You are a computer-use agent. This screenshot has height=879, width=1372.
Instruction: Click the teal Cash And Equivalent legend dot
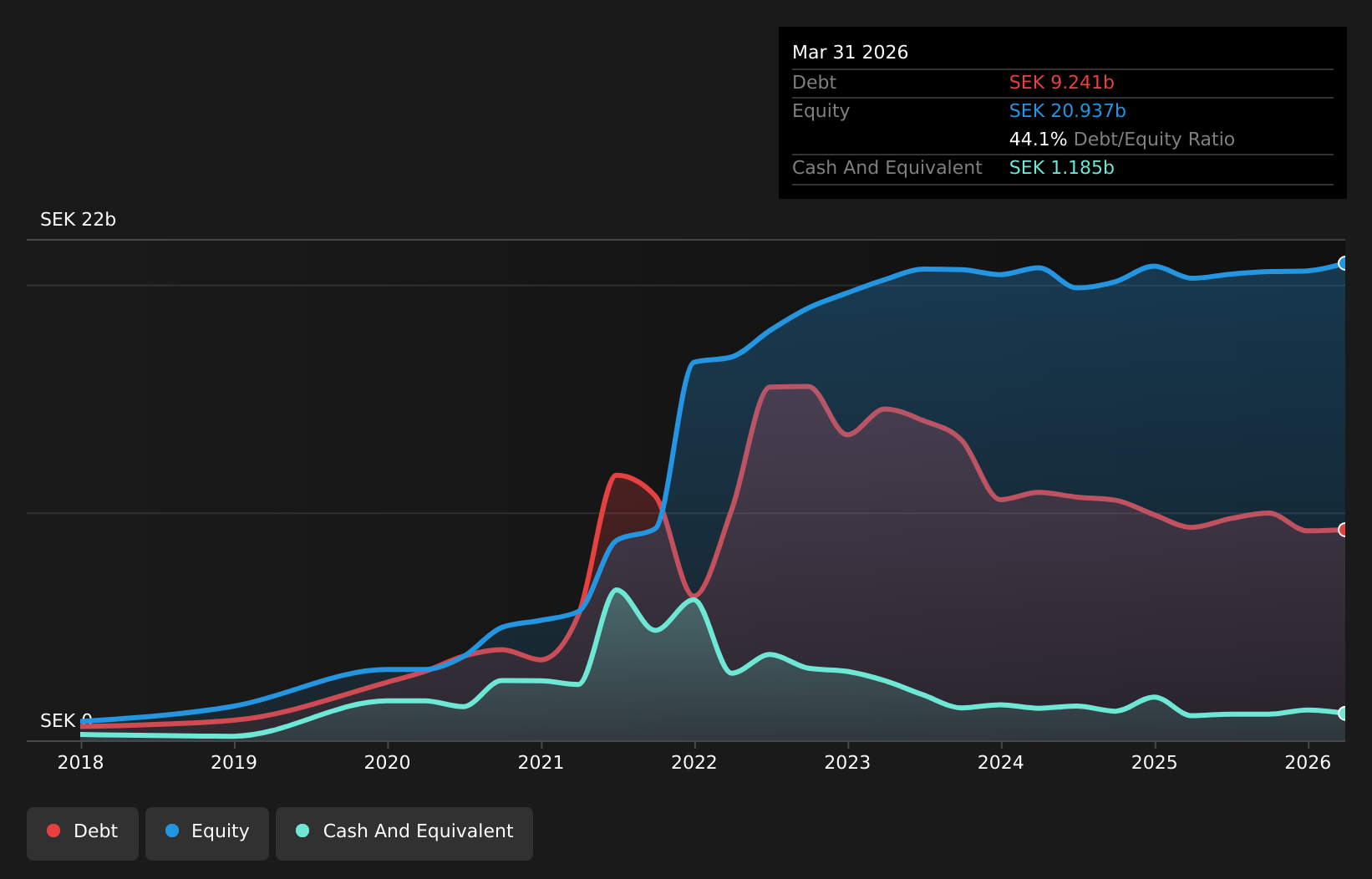click(x=302, y=831)
